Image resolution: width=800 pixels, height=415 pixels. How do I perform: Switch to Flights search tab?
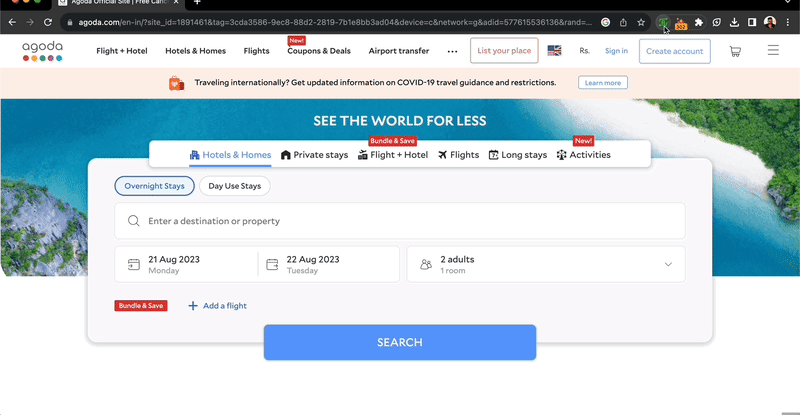[458, 155]
